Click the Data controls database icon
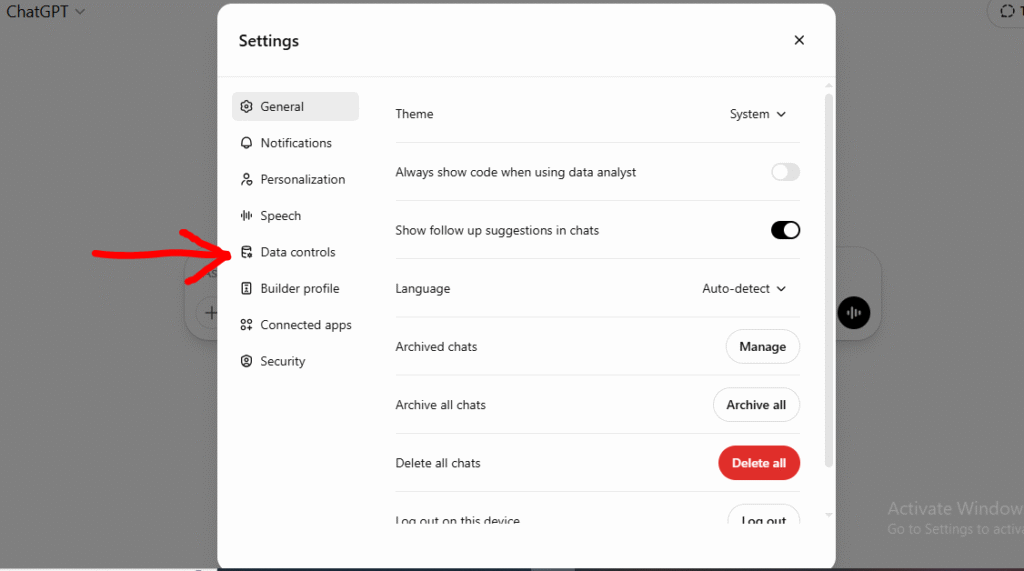Image resolution: width=1024 pixels, height=571 pixels. click(x=246, y=252)
